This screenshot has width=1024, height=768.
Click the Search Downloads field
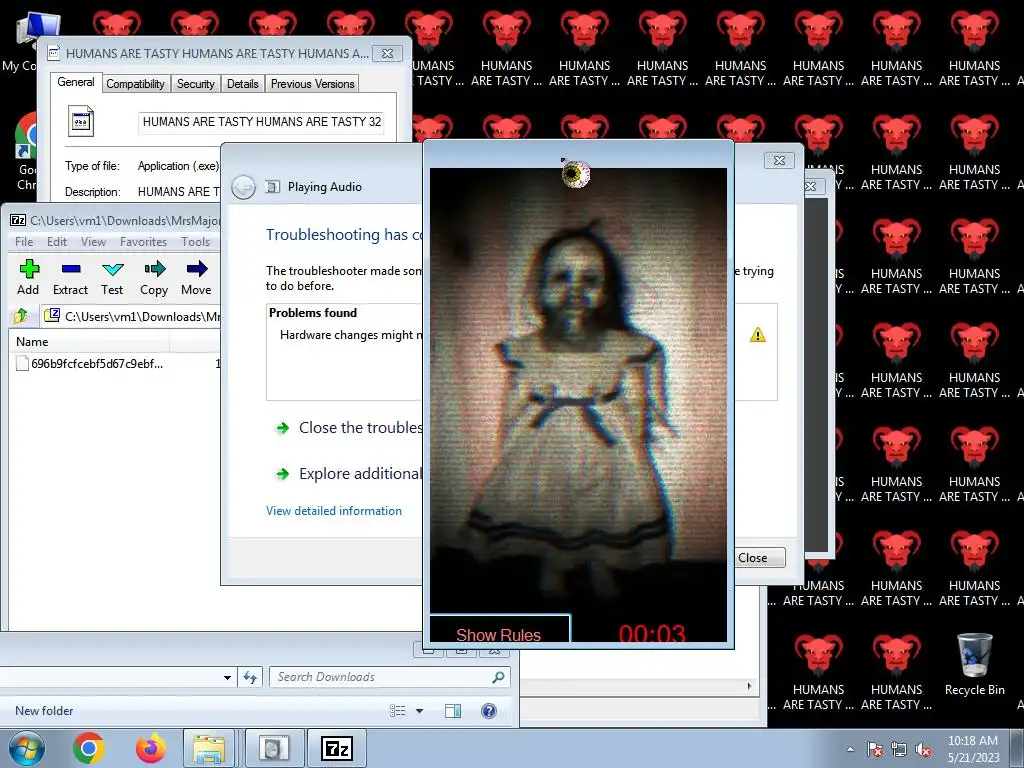click(x=389, y=677)
